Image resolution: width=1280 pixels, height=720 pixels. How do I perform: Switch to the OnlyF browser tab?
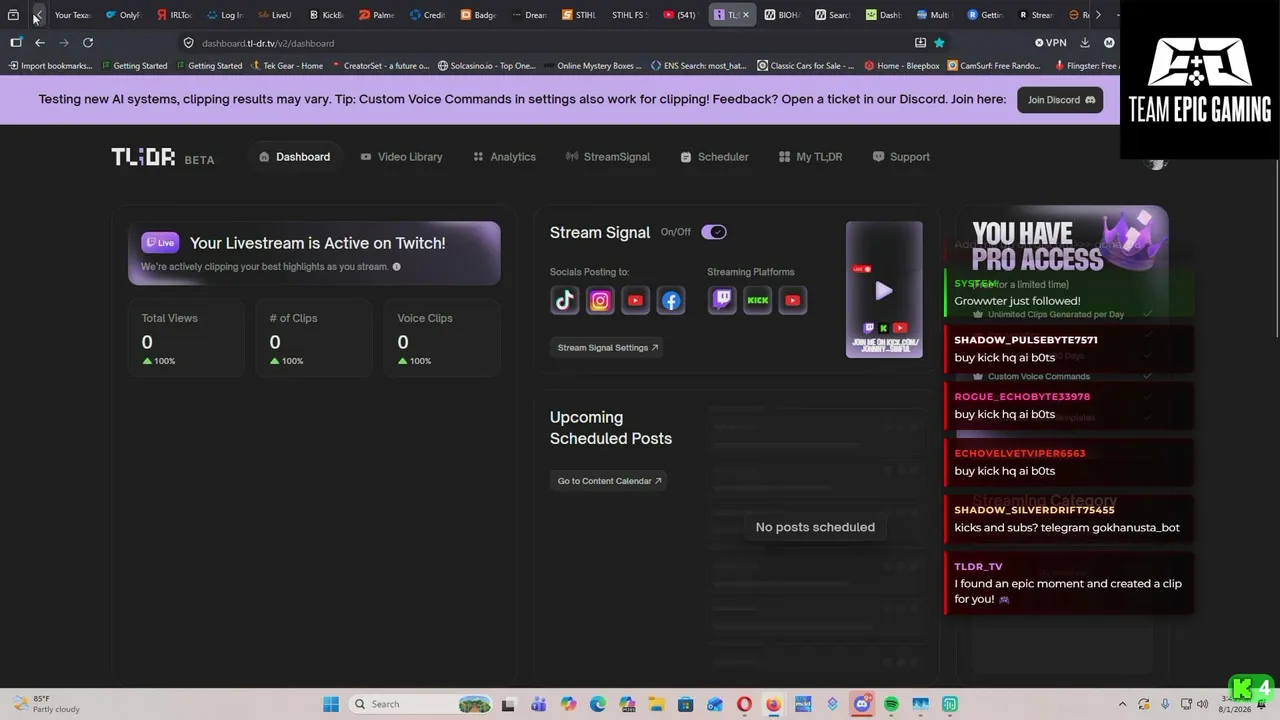tap(123, 15)
